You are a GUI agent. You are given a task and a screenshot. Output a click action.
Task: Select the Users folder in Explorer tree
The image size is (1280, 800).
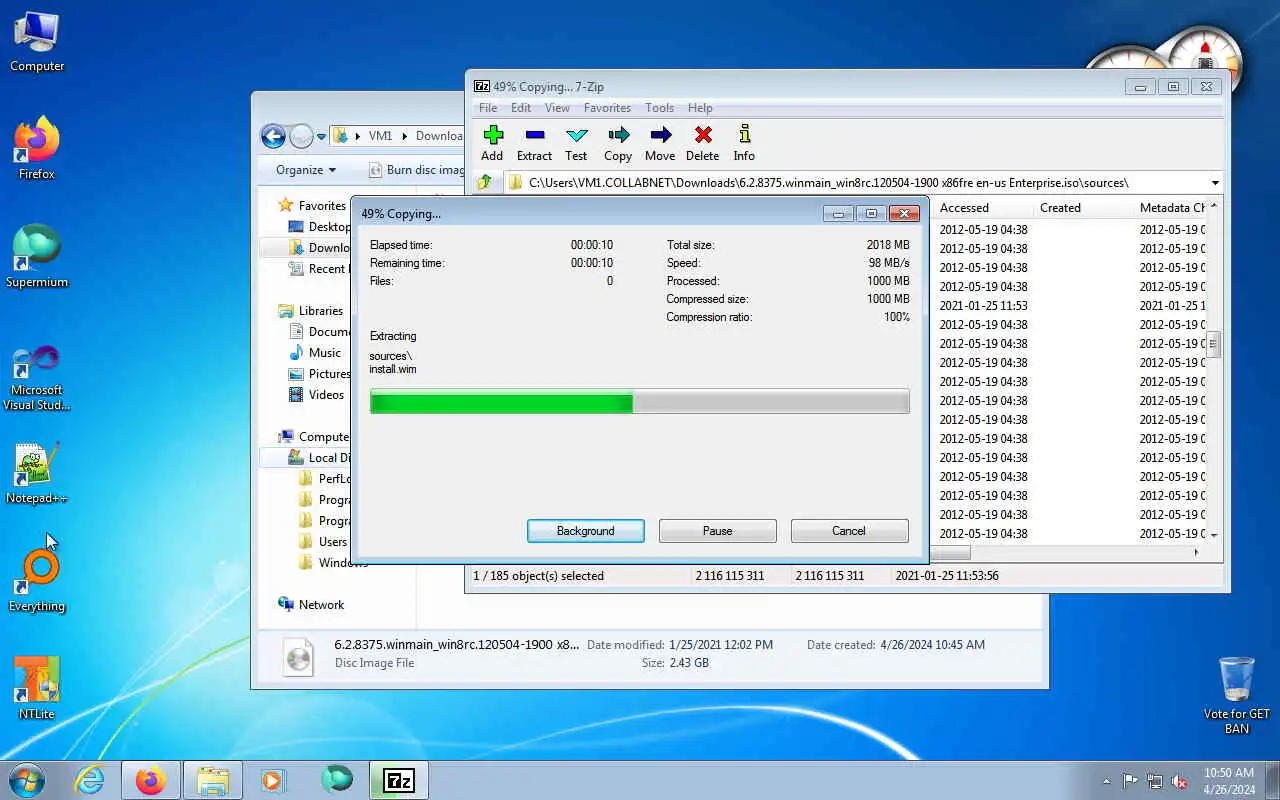(x=324, y=541)
